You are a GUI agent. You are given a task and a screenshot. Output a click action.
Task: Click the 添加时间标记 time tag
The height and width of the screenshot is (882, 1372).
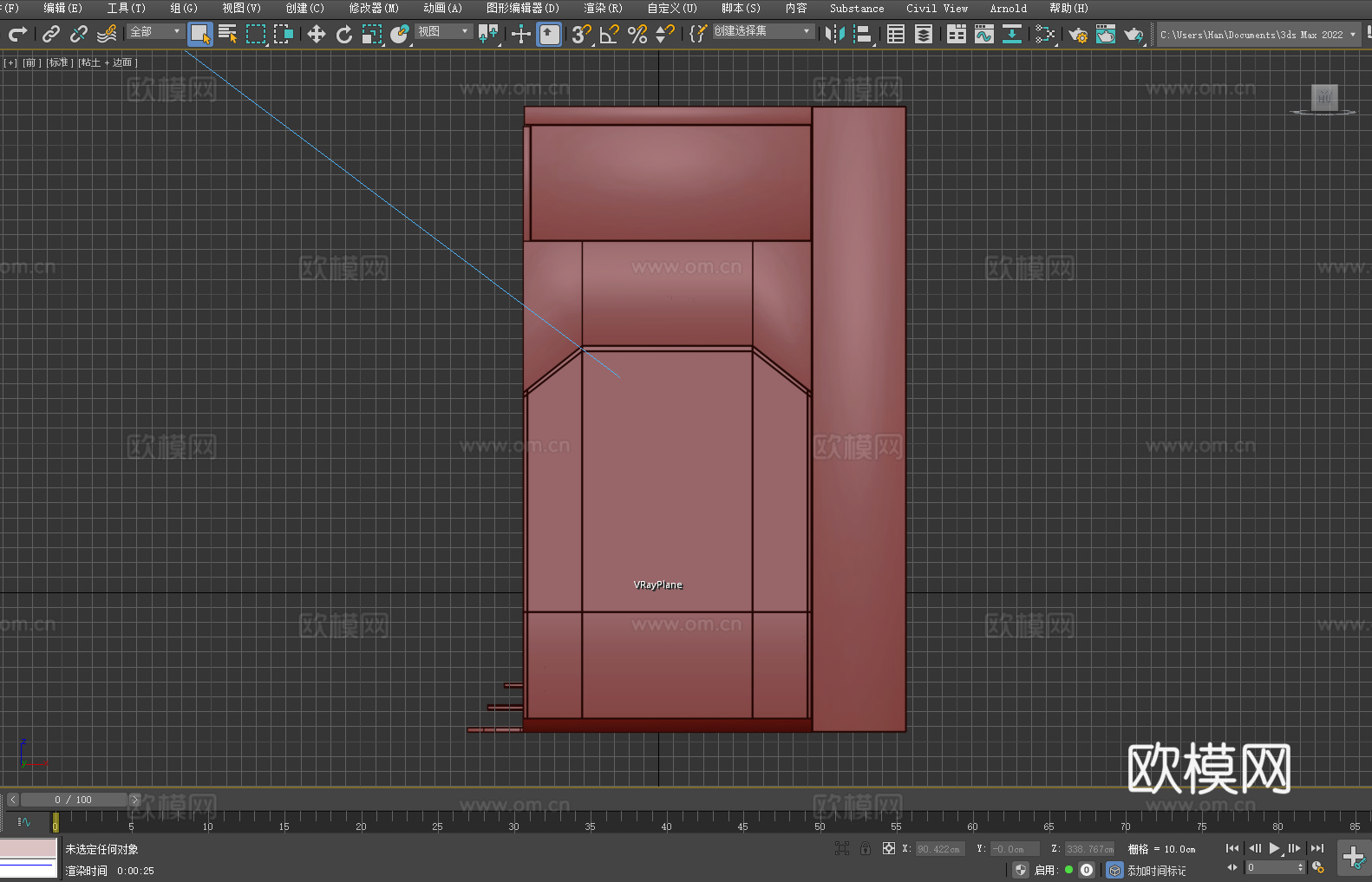[x=1156, y=870]
